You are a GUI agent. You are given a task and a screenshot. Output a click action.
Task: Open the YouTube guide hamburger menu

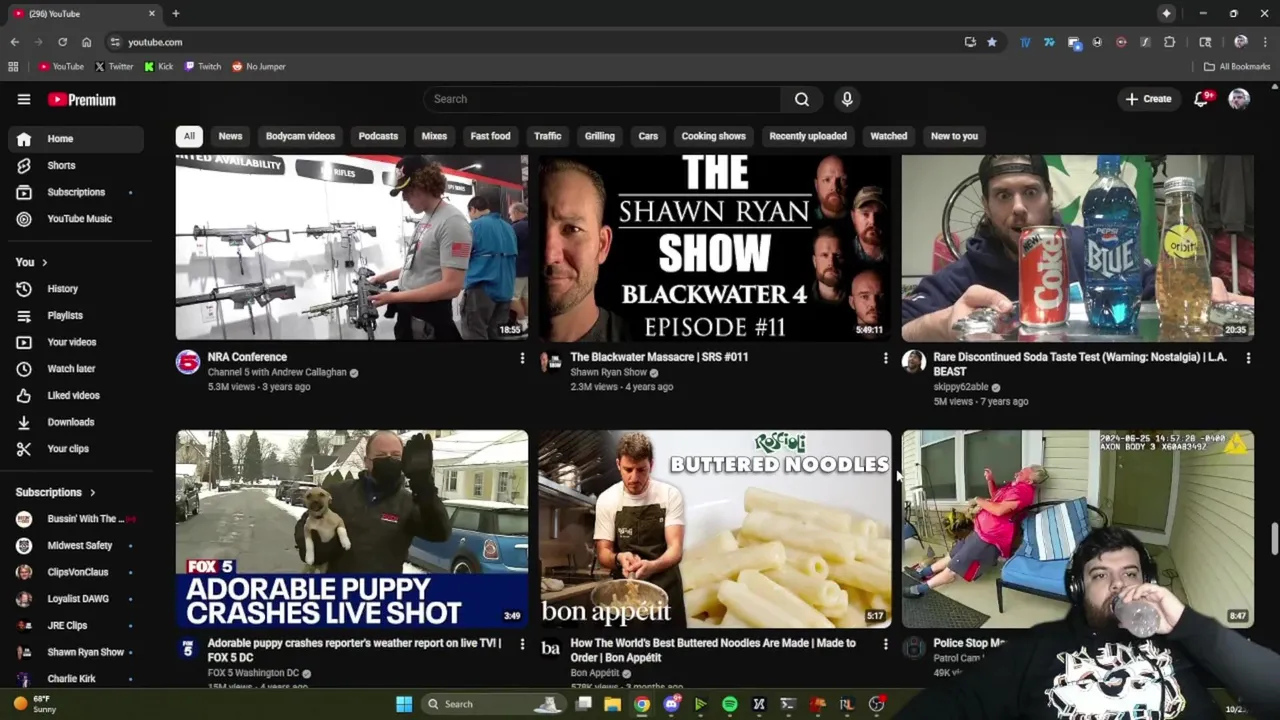click(24, 99)
